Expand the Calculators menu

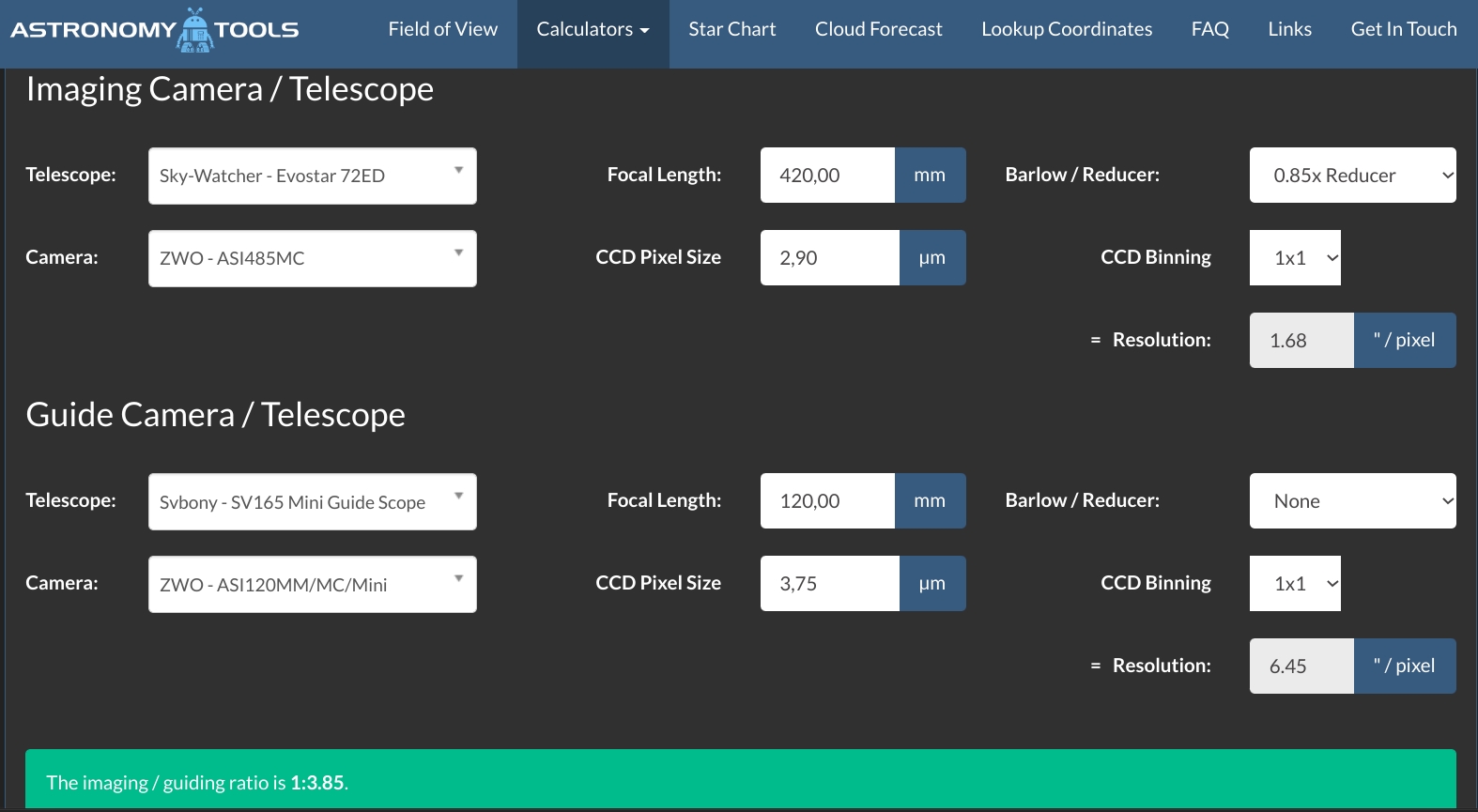point(593,30)
